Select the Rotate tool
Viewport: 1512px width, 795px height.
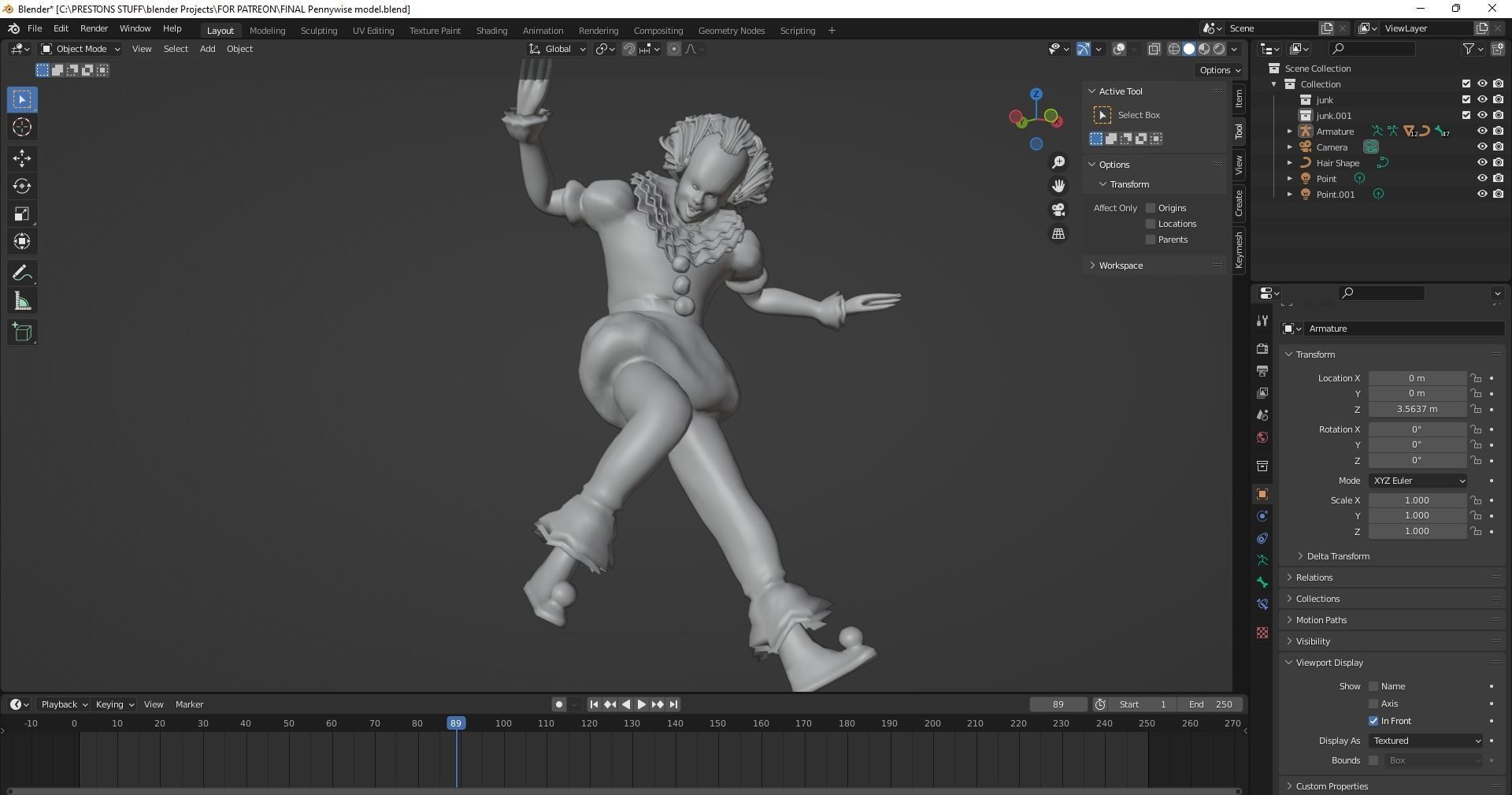coord(22,186)
